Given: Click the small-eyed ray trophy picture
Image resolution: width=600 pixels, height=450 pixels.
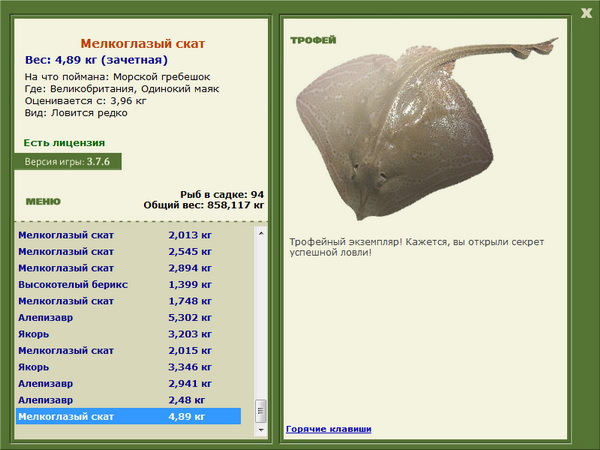Looking at the screenshot, I should (425, 128).
